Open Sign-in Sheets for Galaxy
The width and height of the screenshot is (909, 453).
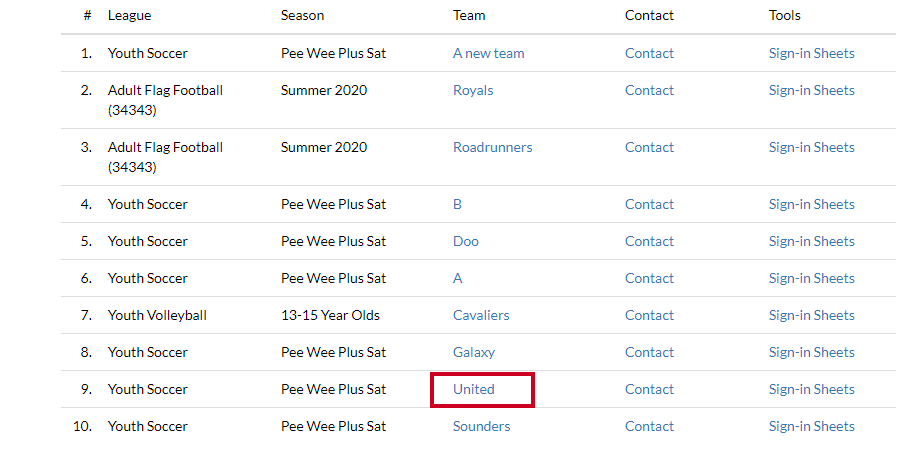coord(812,353)
